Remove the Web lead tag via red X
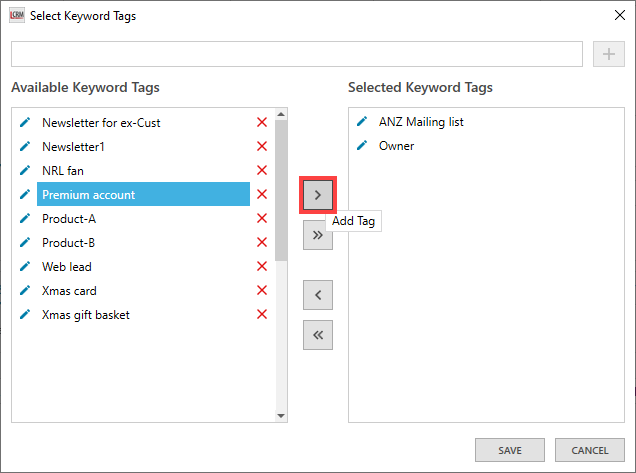 click(262, 266)
